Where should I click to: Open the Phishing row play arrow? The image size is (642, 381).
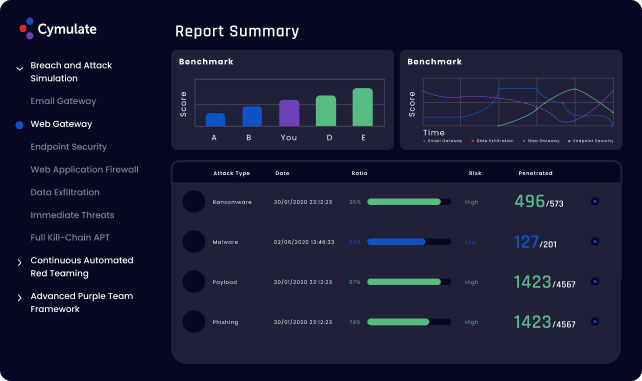(595, 322)
